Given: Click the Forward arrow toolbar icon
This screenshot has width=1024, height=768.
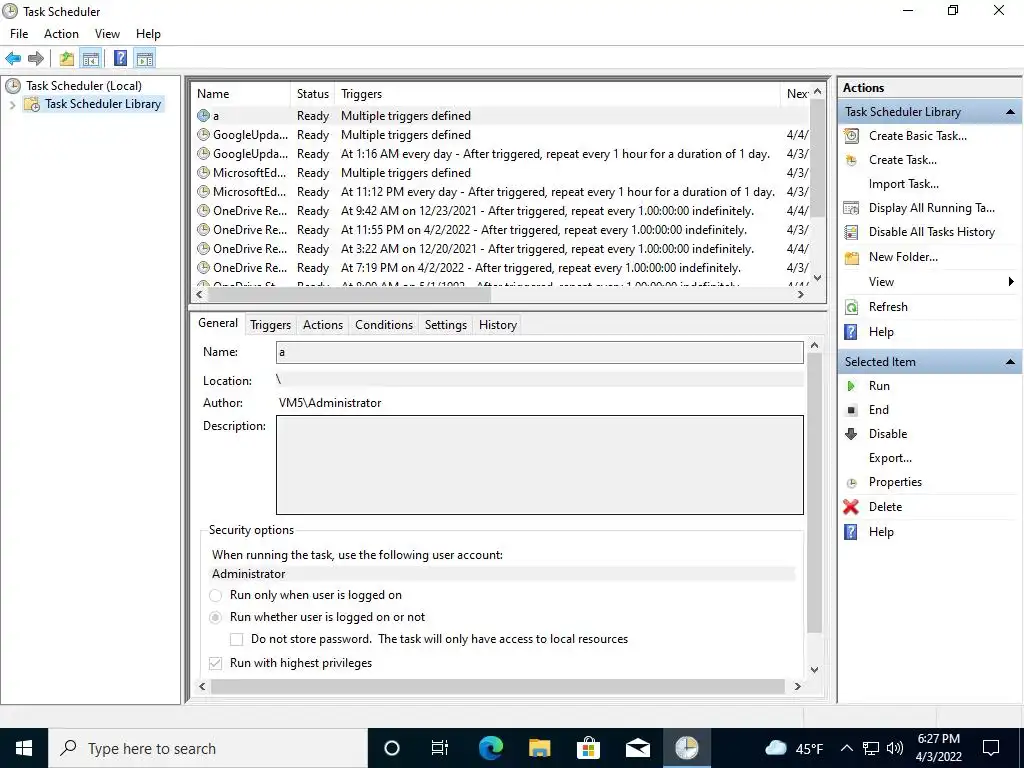Looking at the screenshot, I should [36, 59].
